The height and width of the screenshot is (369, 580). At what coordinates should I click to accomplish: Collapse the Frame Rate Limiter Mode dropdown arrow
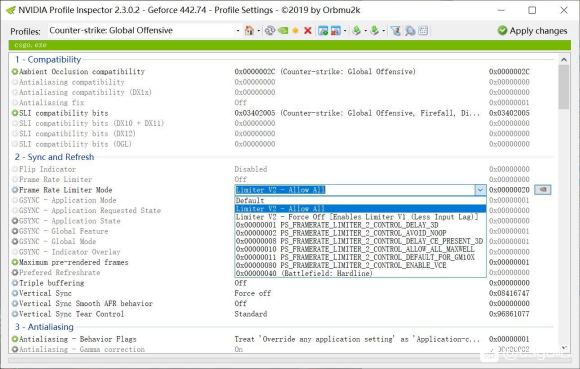(x=480, y=190)
